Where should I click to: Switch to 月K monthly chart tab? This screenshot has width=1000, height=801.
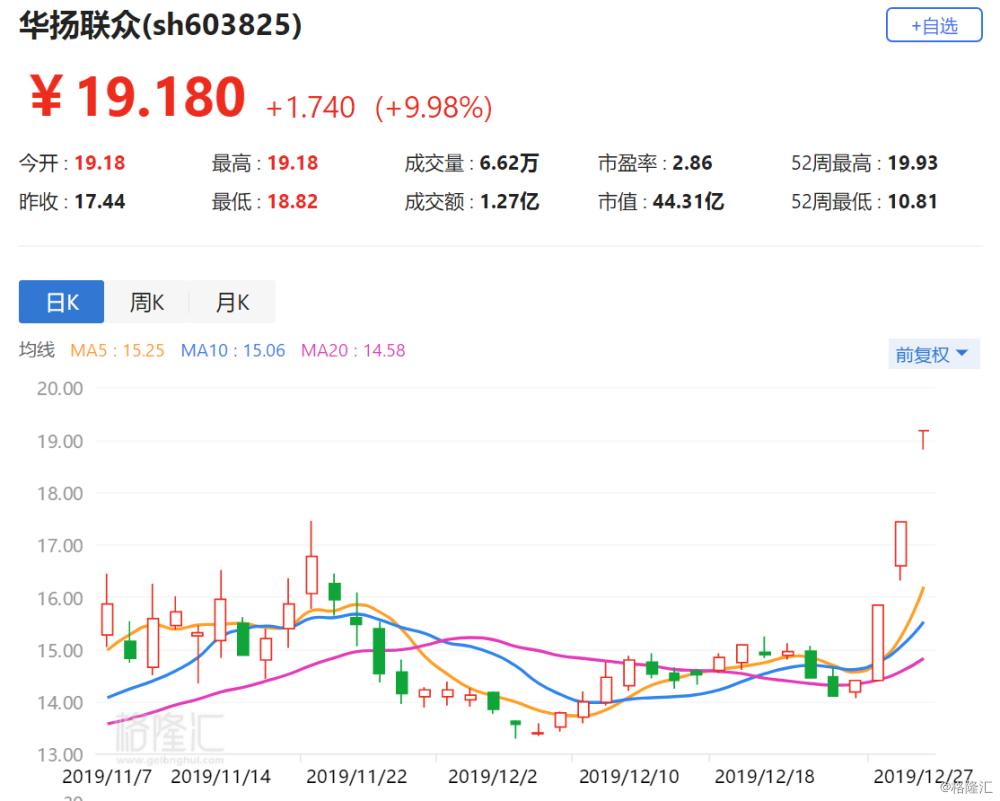pos(232,302)
